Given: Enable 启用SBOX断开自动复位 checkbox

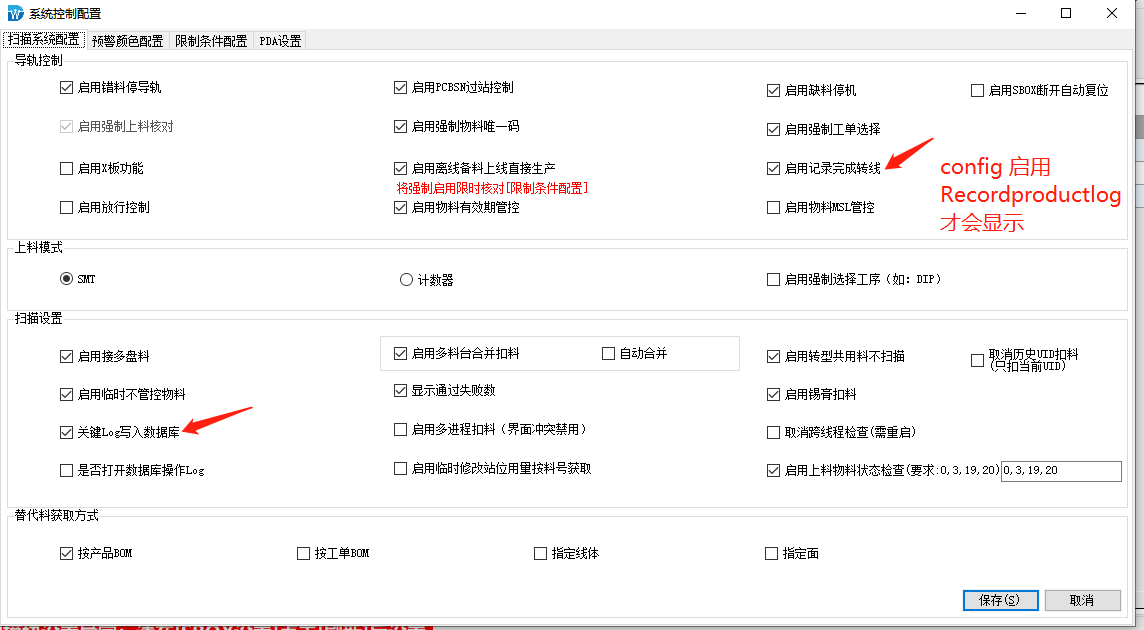Looking at the screenshot, I should pyautogui.click(x=978, y=91).
